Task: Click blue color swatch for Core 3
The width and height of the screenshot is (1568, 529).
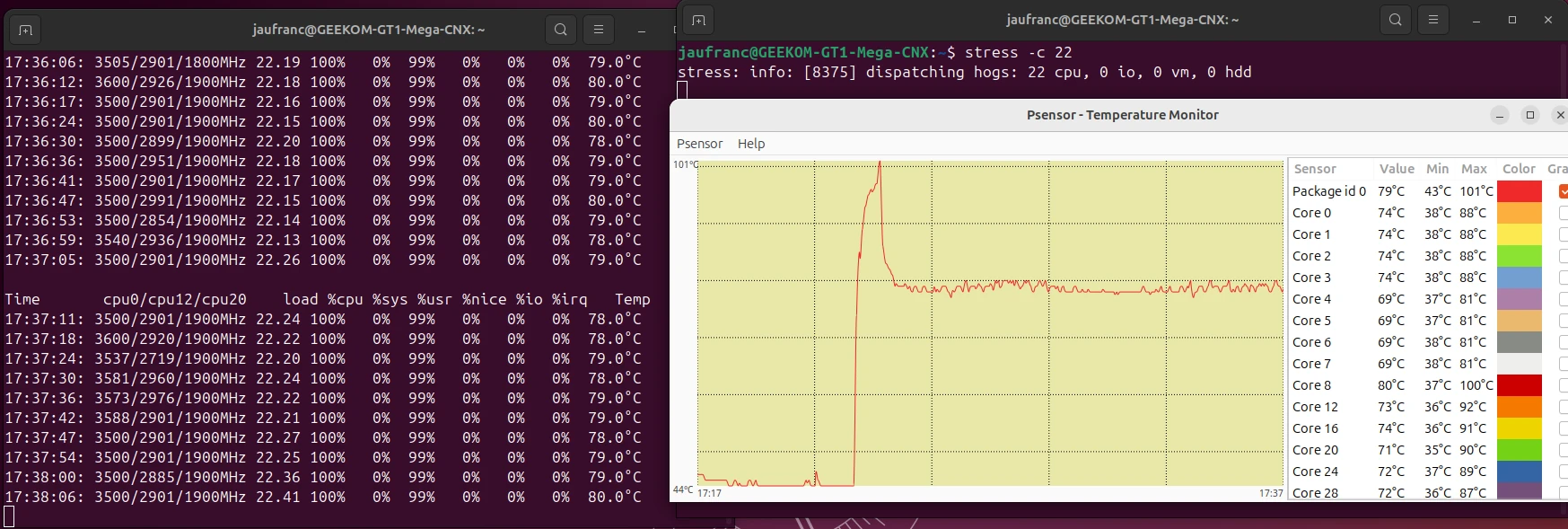Action: pyautogui.click(x=1520, y=278)
